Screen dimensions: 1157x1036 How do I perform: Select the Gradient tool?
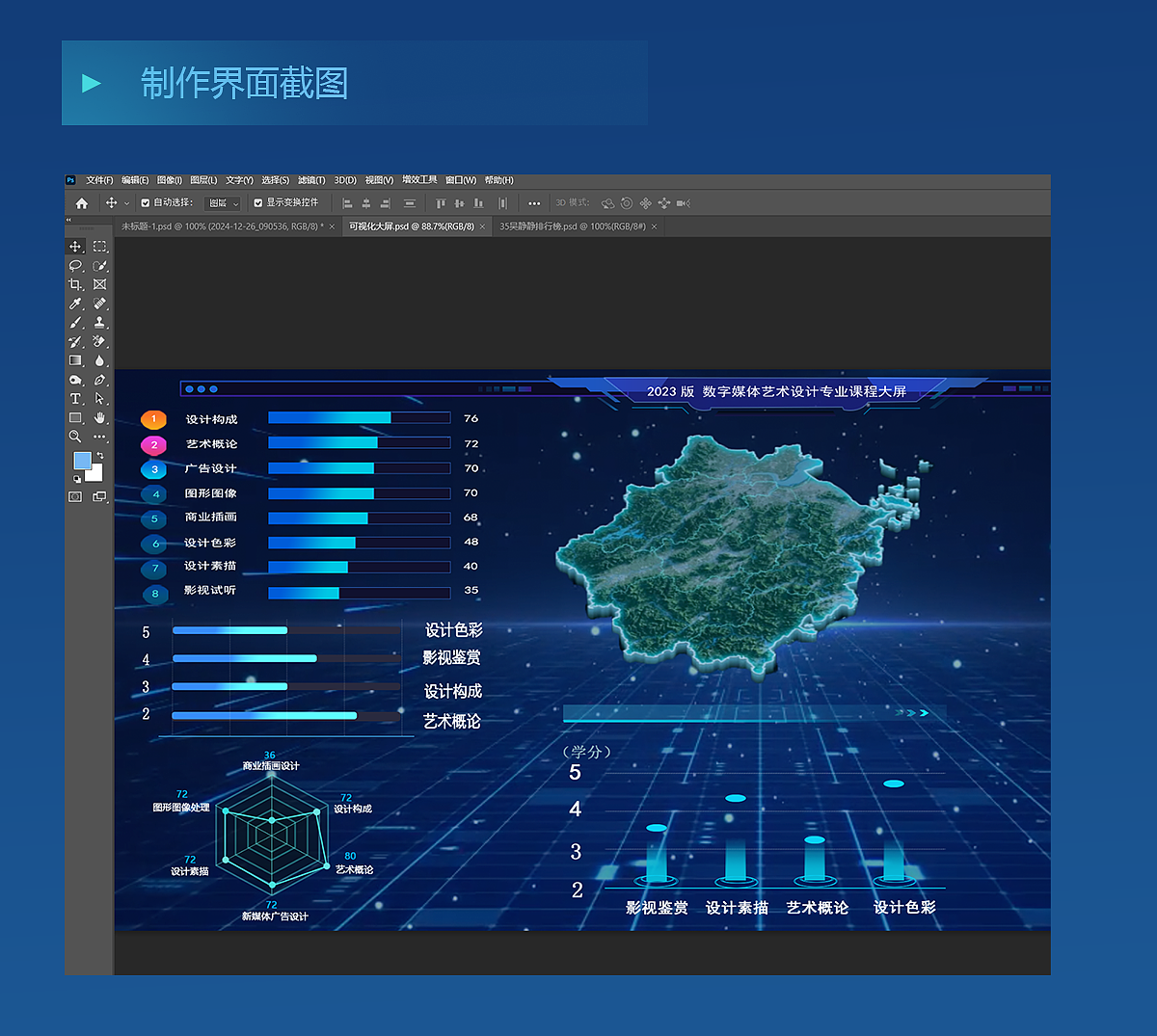(75, 360)
